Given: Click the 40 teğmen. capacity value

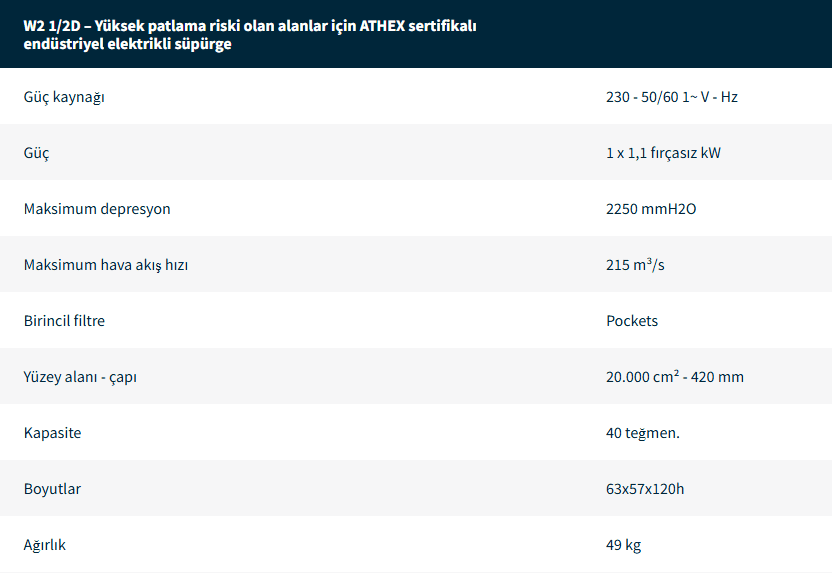Looking at the screenshot, I should click(x=643, y=433).
